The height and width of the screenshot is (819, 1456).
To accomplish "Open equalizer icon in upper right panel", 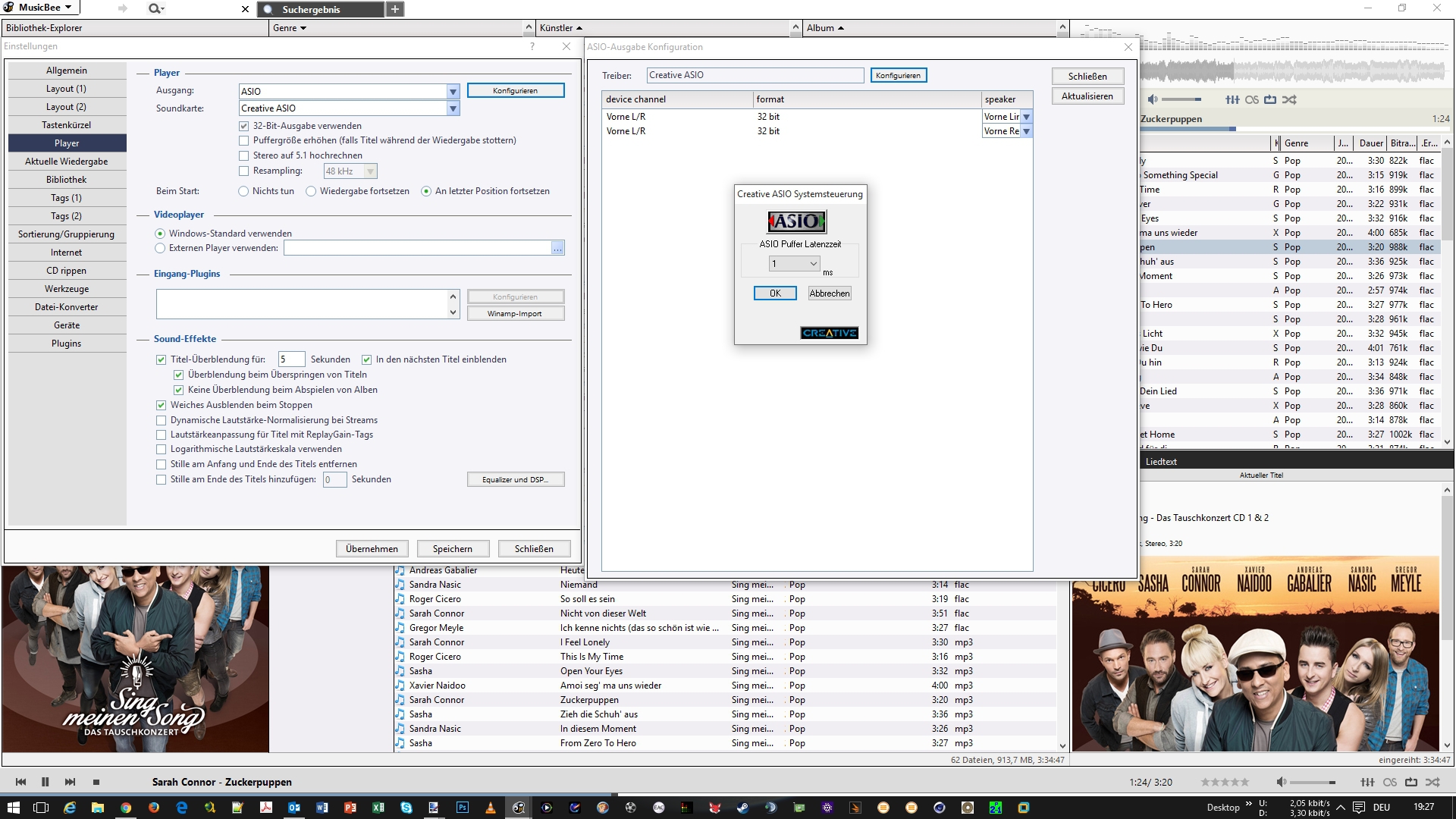I will point(1232,99).
